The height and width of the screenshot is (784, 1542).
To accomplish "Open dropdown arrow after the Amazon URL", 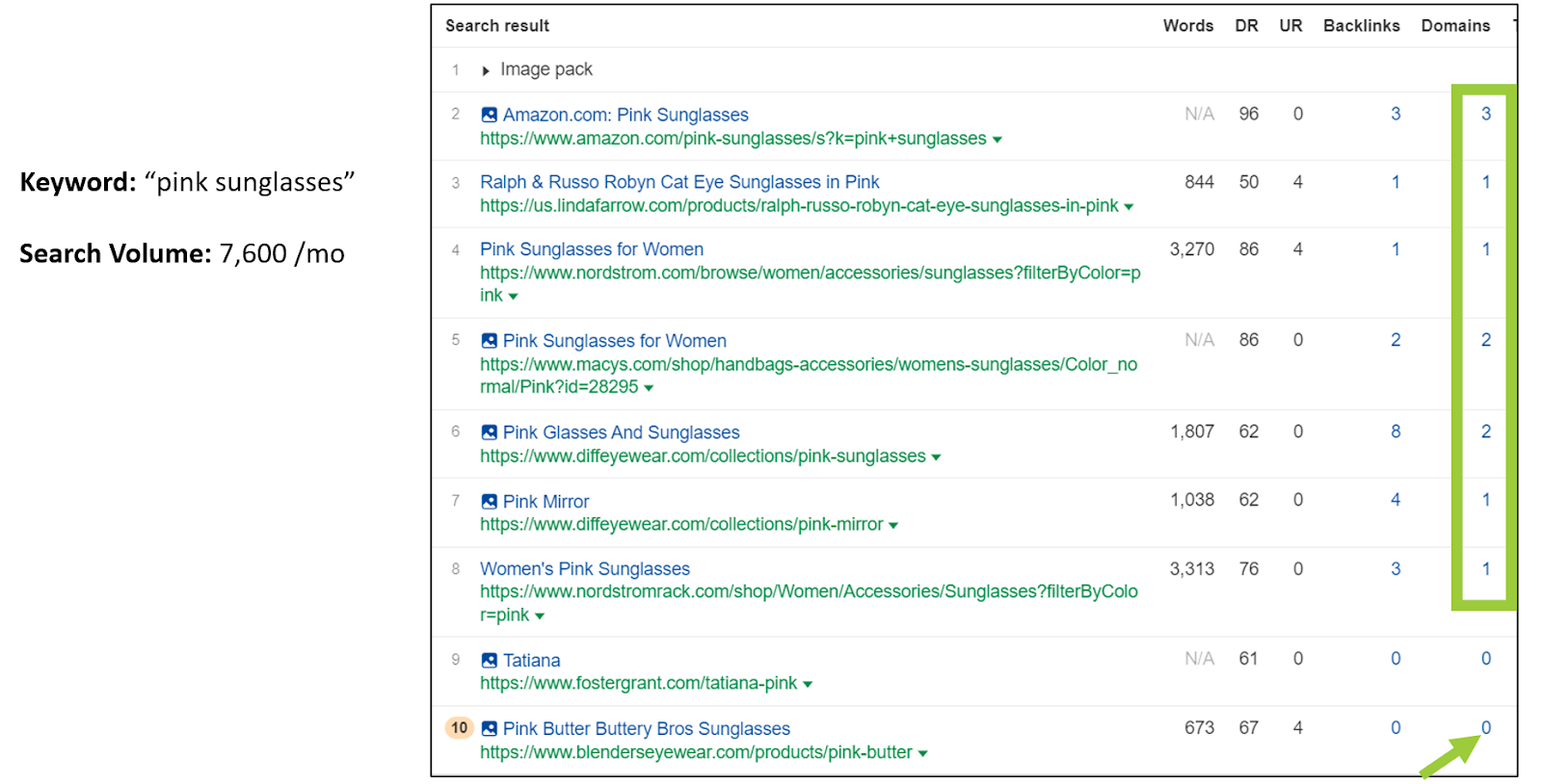I will [x=997, y=140].
